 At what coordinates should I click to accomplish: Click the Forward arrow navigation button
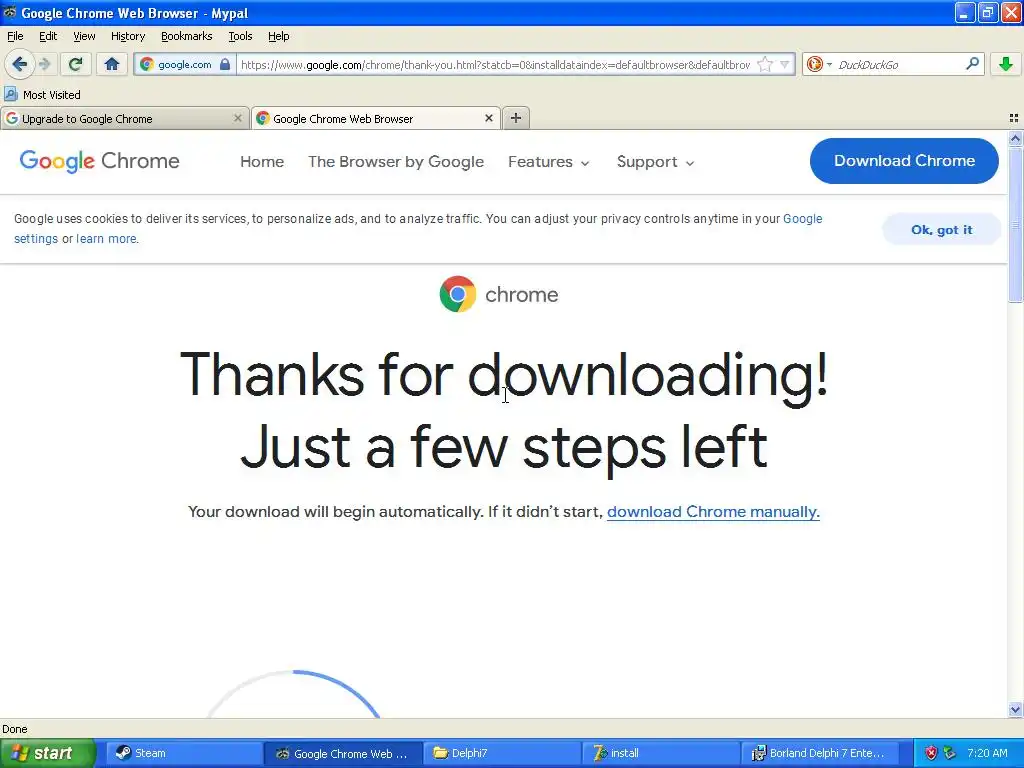[44, 64]
